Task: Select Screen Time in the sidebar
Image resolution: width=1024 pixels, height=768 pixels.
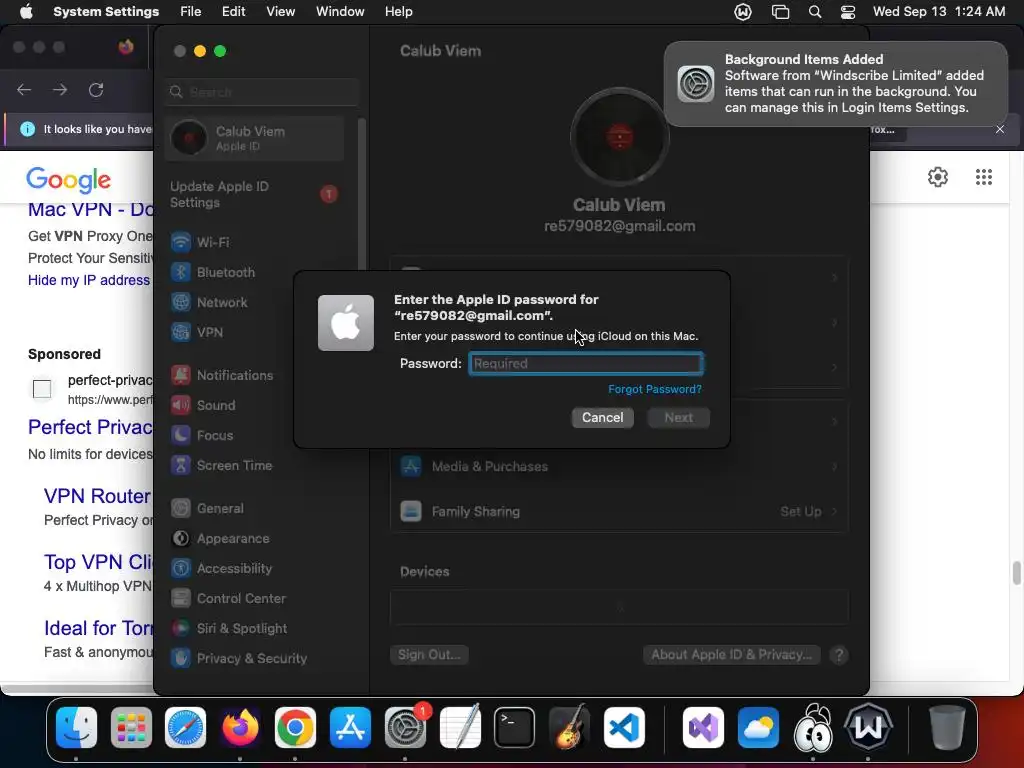Action: (x=255, y=466)
